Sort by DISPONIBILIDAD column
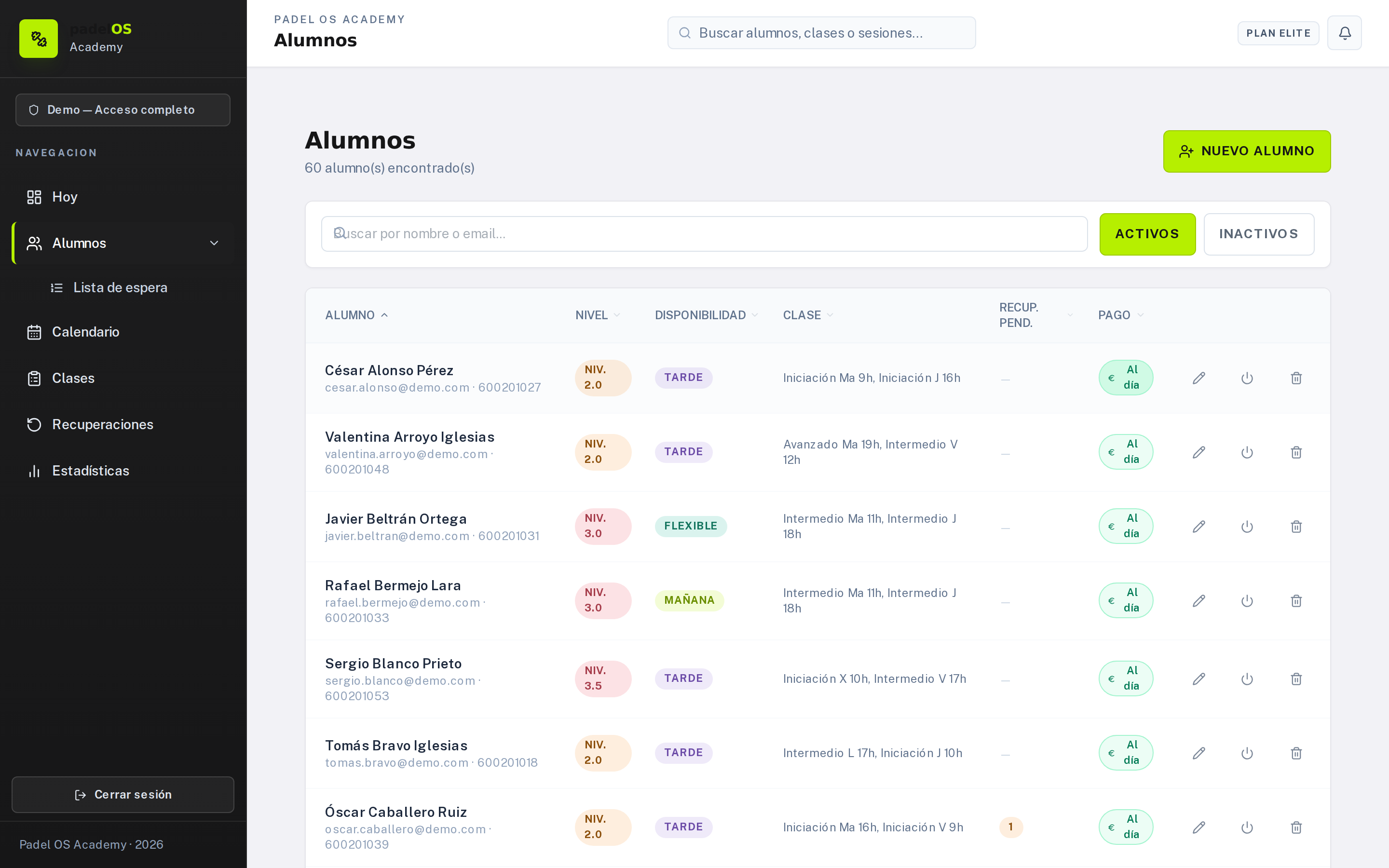 (707, 315)
